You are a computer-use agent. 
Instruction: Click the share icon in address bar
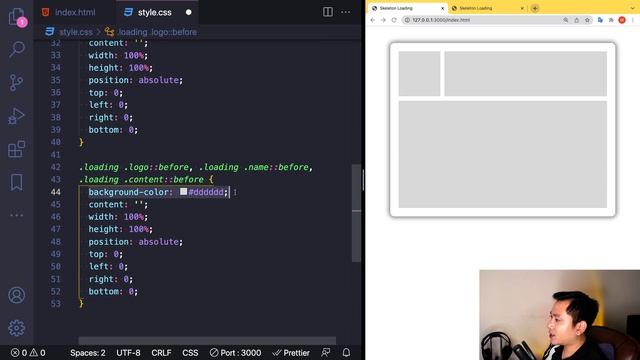coord(577,20)
